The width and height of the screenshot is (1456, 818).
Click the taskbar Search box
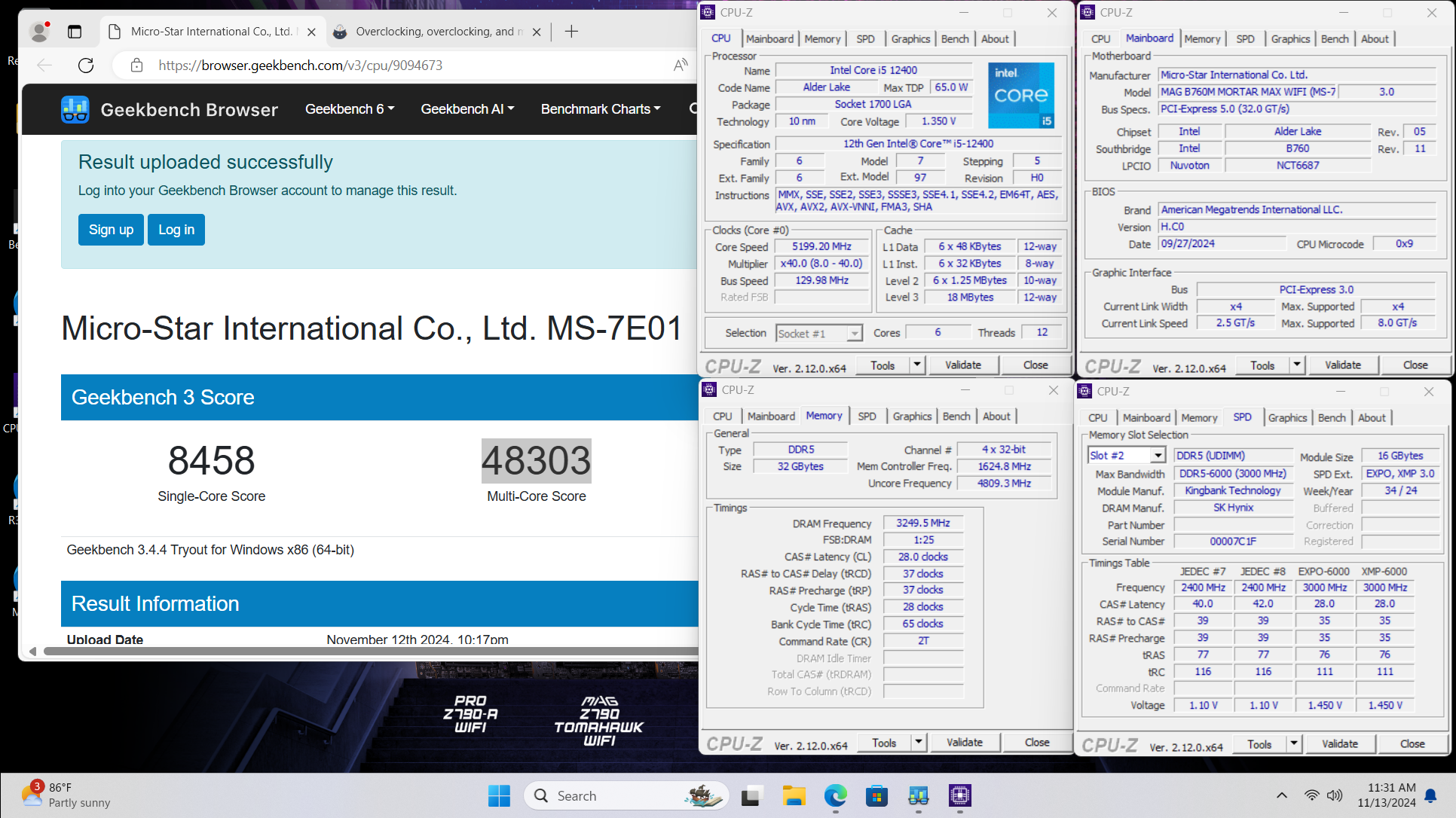(x=626, y=796)
